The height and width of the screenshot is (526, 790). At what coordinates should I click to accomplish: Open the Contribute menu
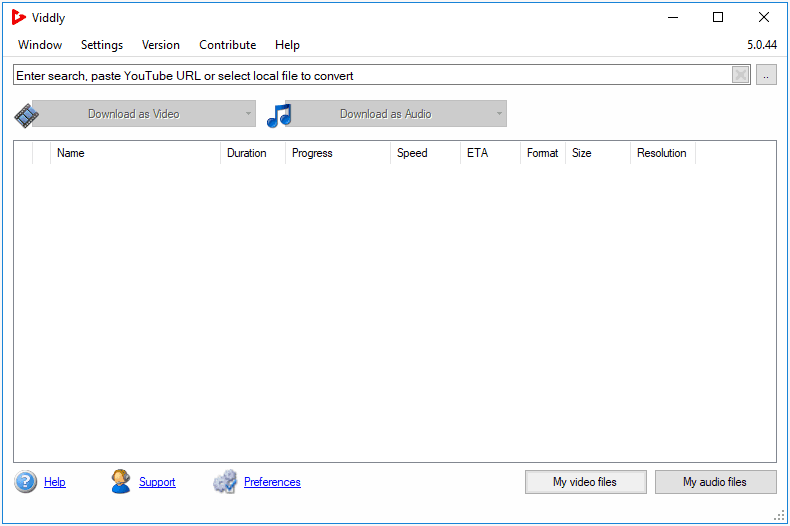click(x=228, y=45)
